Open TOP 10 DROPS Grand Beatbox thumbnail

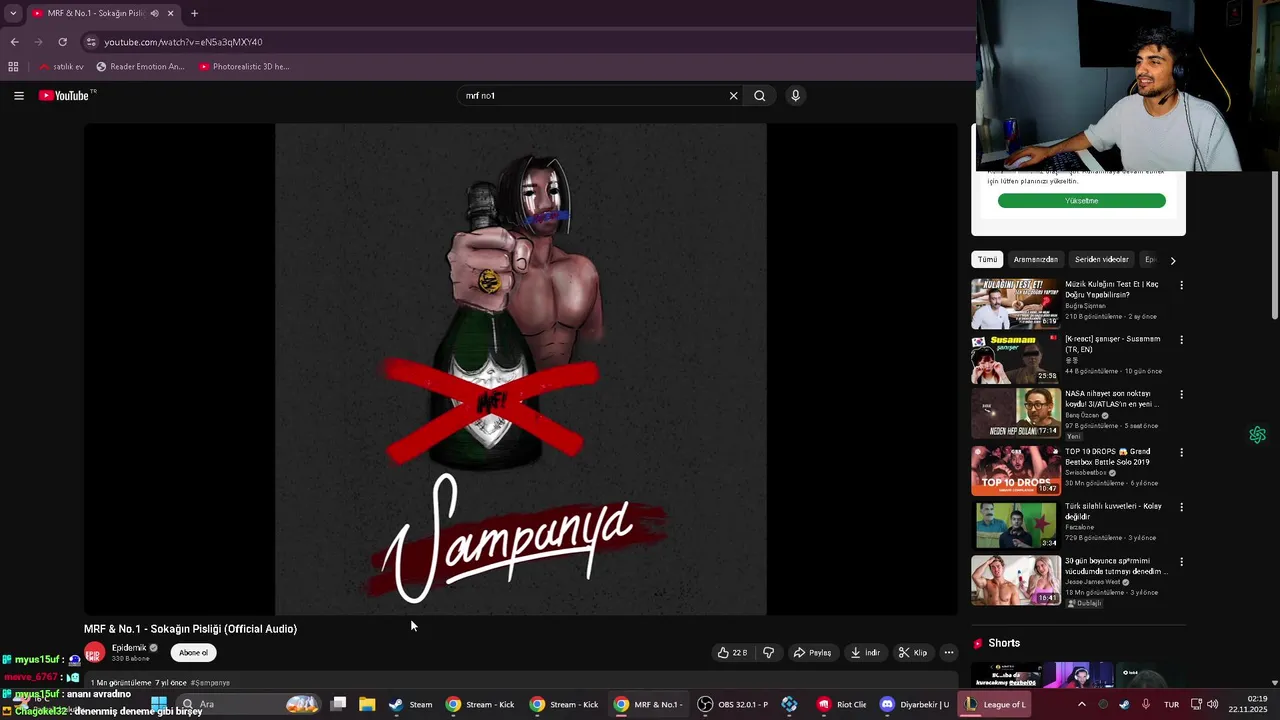coord(1016,470)
